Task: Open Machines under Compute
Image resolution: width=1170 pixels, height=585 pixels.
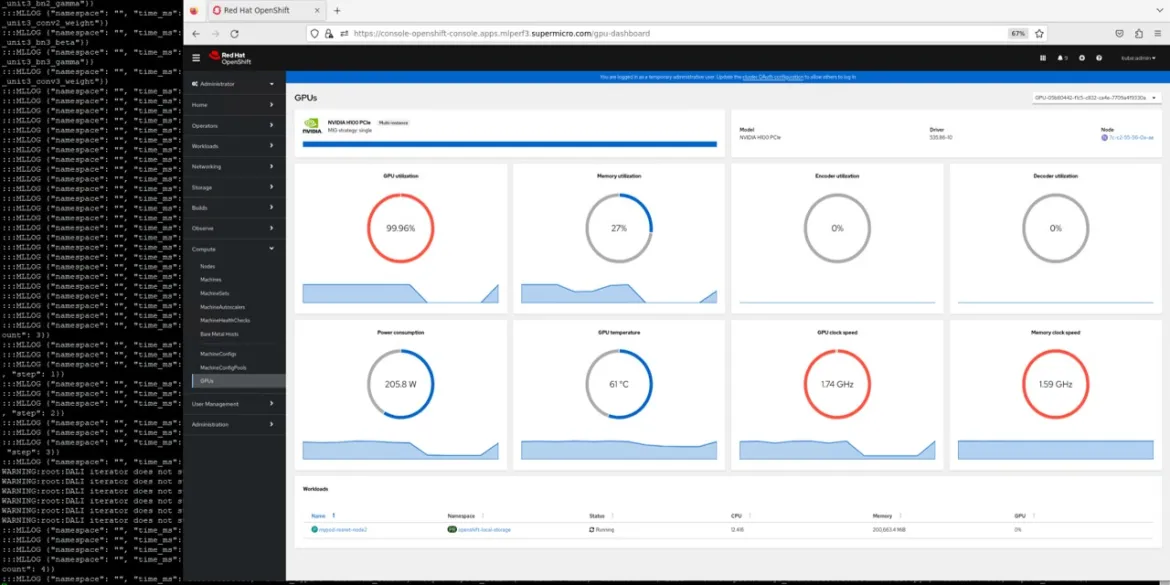Action: pyautogui.click(x=211, y=279)
